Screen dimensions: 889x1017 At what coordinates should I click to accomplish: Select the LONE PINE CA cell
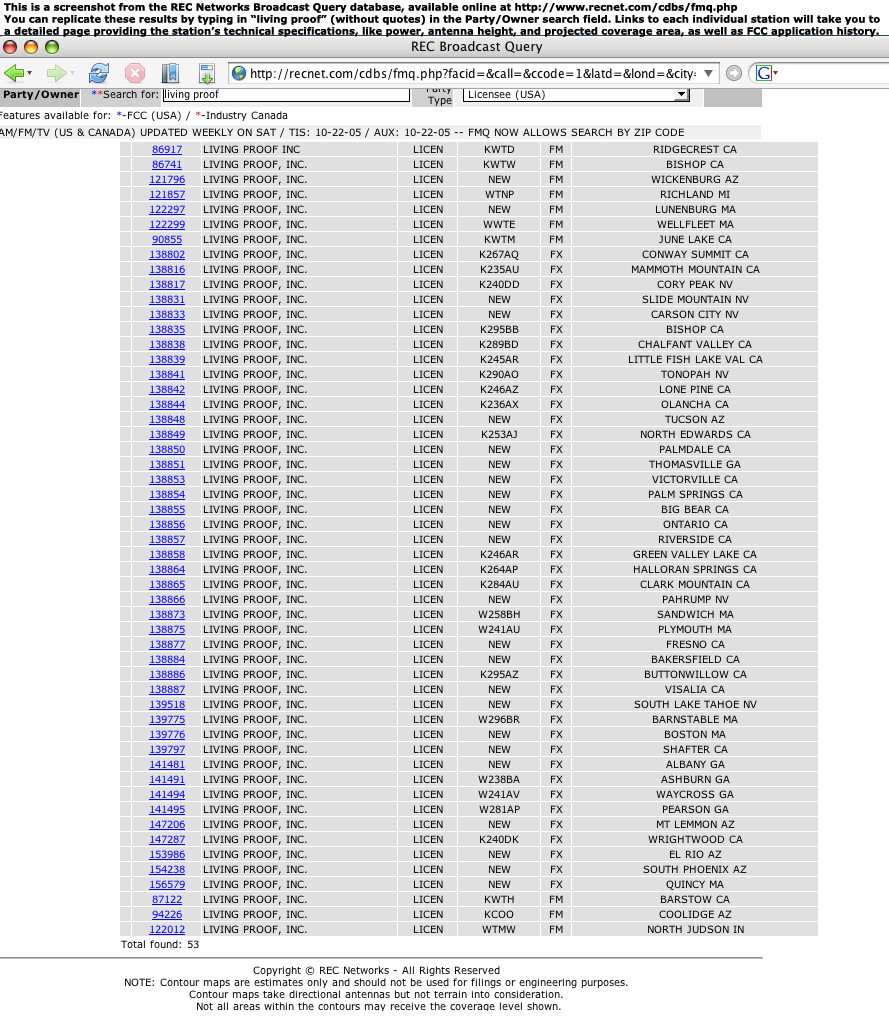tap(694, 390)
